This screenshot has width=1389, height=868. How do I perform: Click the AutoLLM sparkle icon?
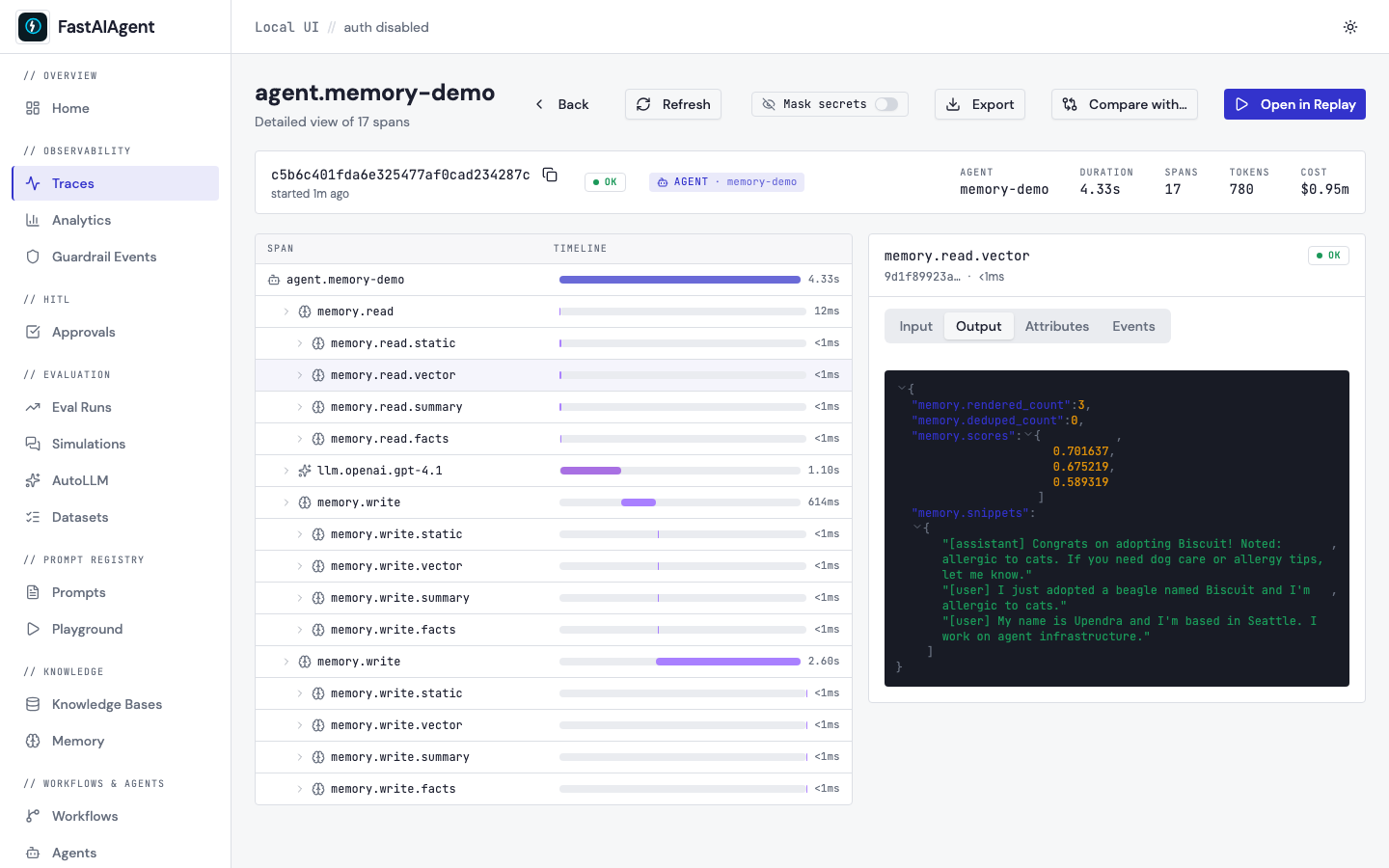(x=33, y=480)
